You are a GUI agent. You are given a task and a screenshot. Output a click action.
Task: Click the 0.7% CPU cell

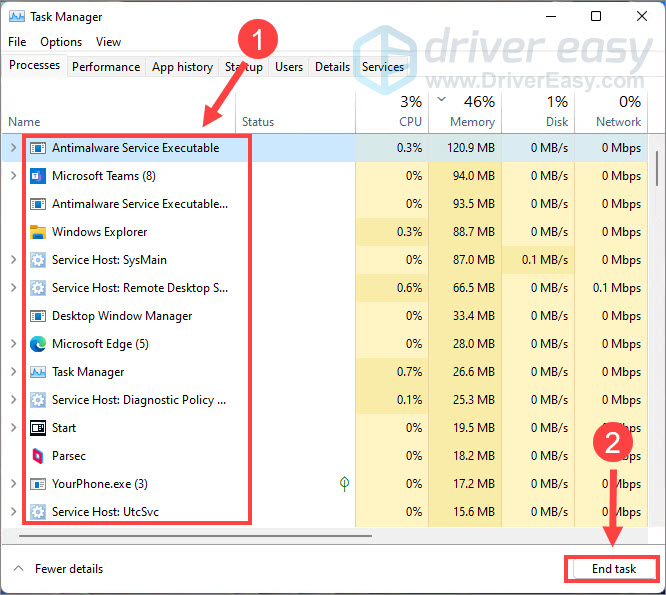click(392, 372)
